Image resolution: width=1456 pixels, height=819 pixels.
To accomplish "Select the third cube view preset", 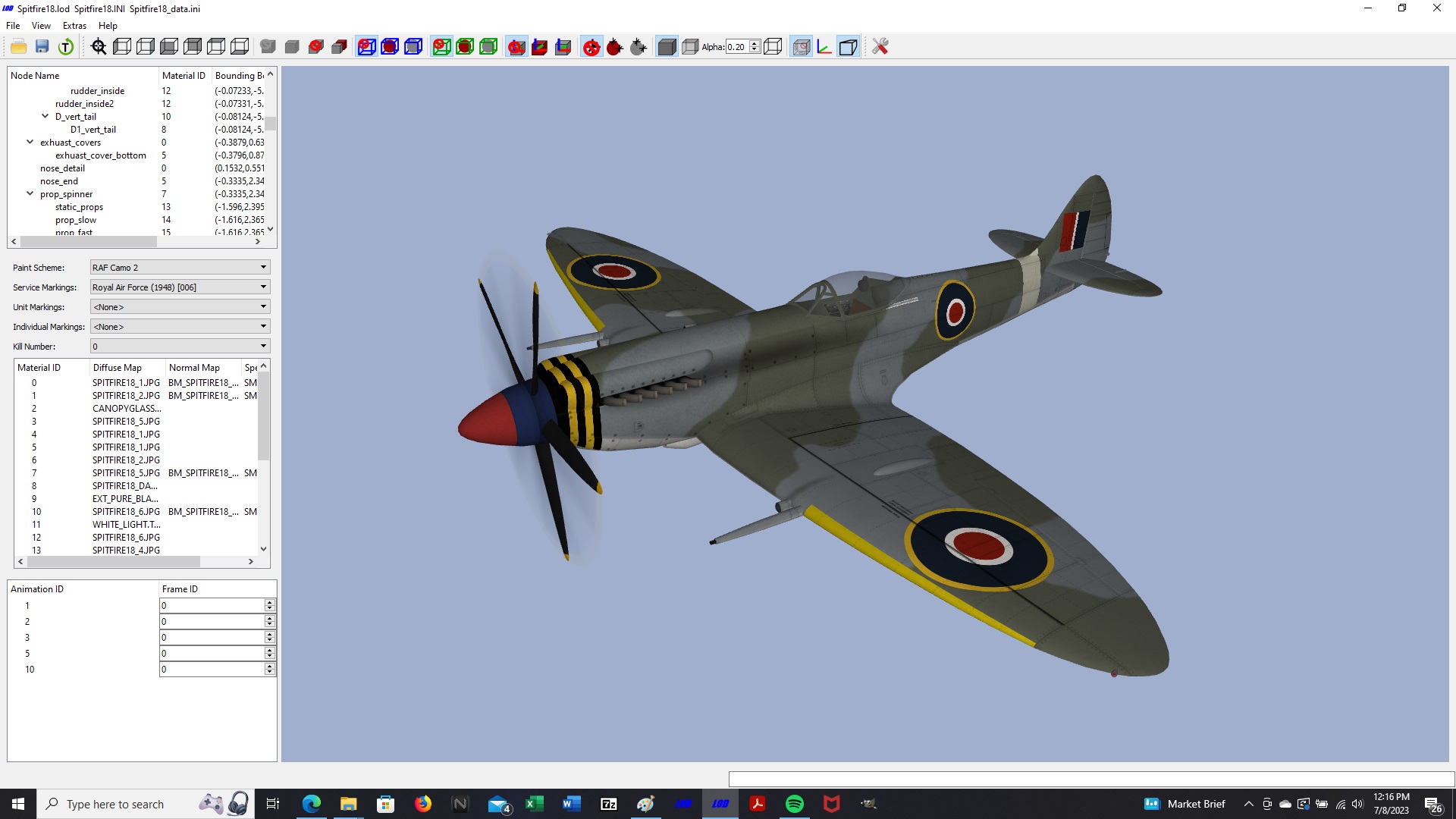I will click(x=169, y=47).
